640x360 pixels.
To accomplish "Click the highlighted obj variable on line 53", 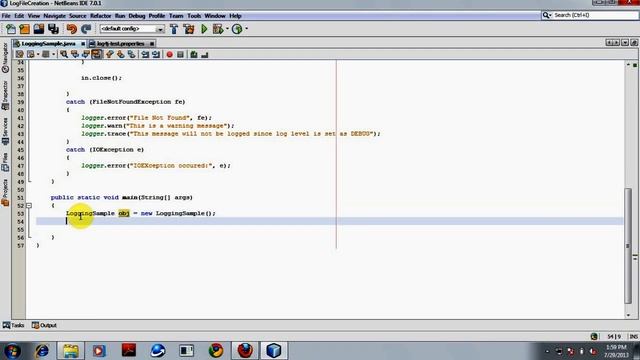I will [x=124, y=213].
